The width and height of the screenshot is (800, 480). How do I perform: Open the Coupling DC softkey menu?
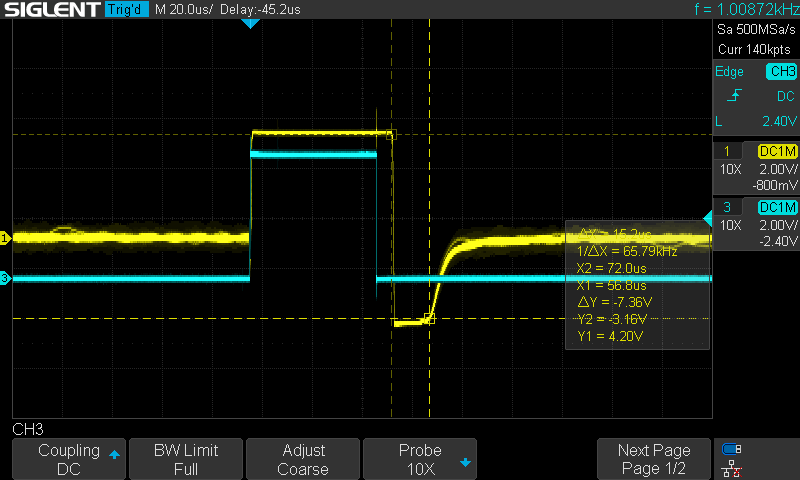(x=69, y=459)
